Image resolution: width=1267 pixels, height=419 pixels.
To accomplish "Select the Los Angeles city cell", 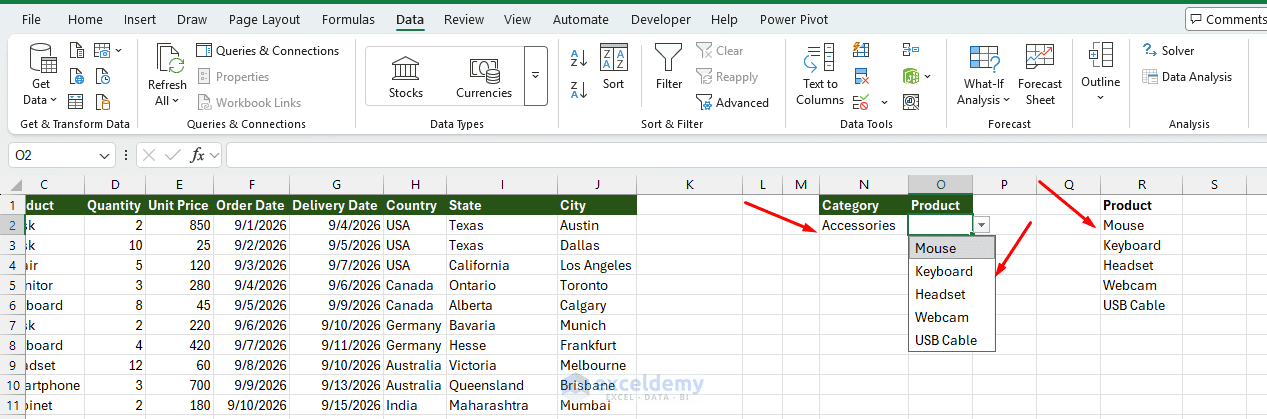I will pyautogui.click(x=596, y=265).
